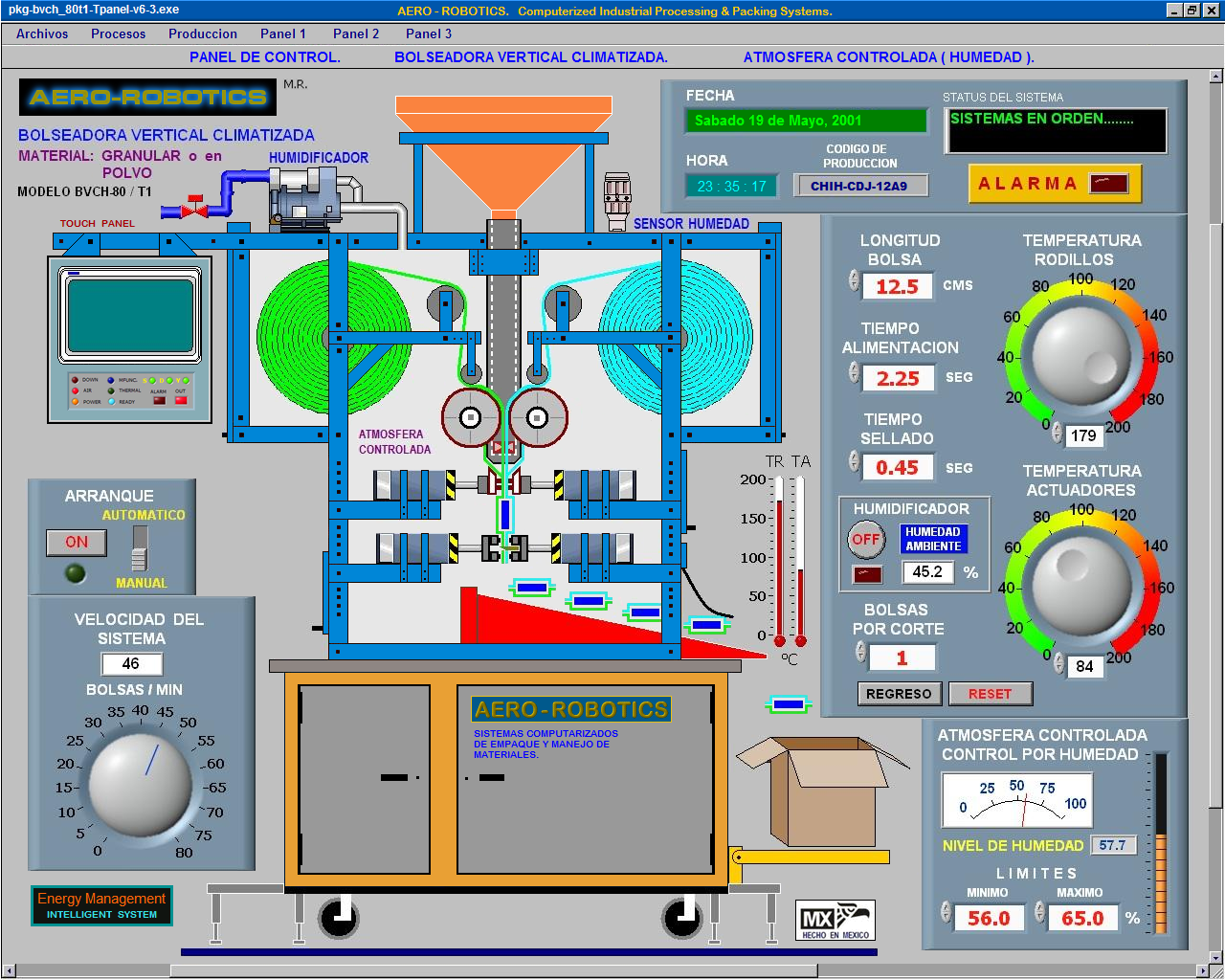Image resolution: width=1225 pixels, height=980 pixels.
Task: Click the Minimo 56.0 limit field
Action: (990, 918)
